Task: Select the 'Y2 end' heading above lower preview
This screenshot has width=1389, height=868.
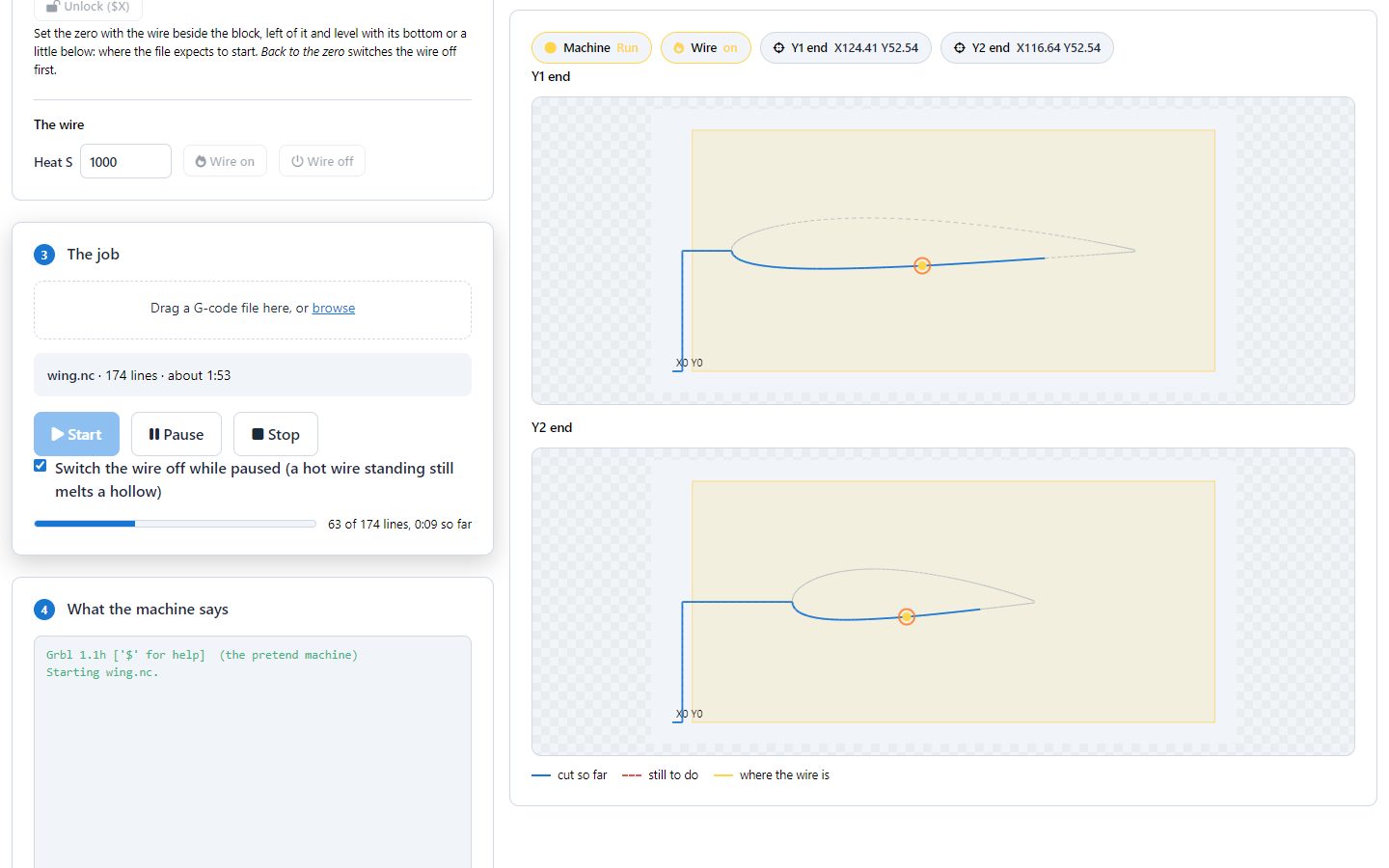Action: tap(552, 427)
